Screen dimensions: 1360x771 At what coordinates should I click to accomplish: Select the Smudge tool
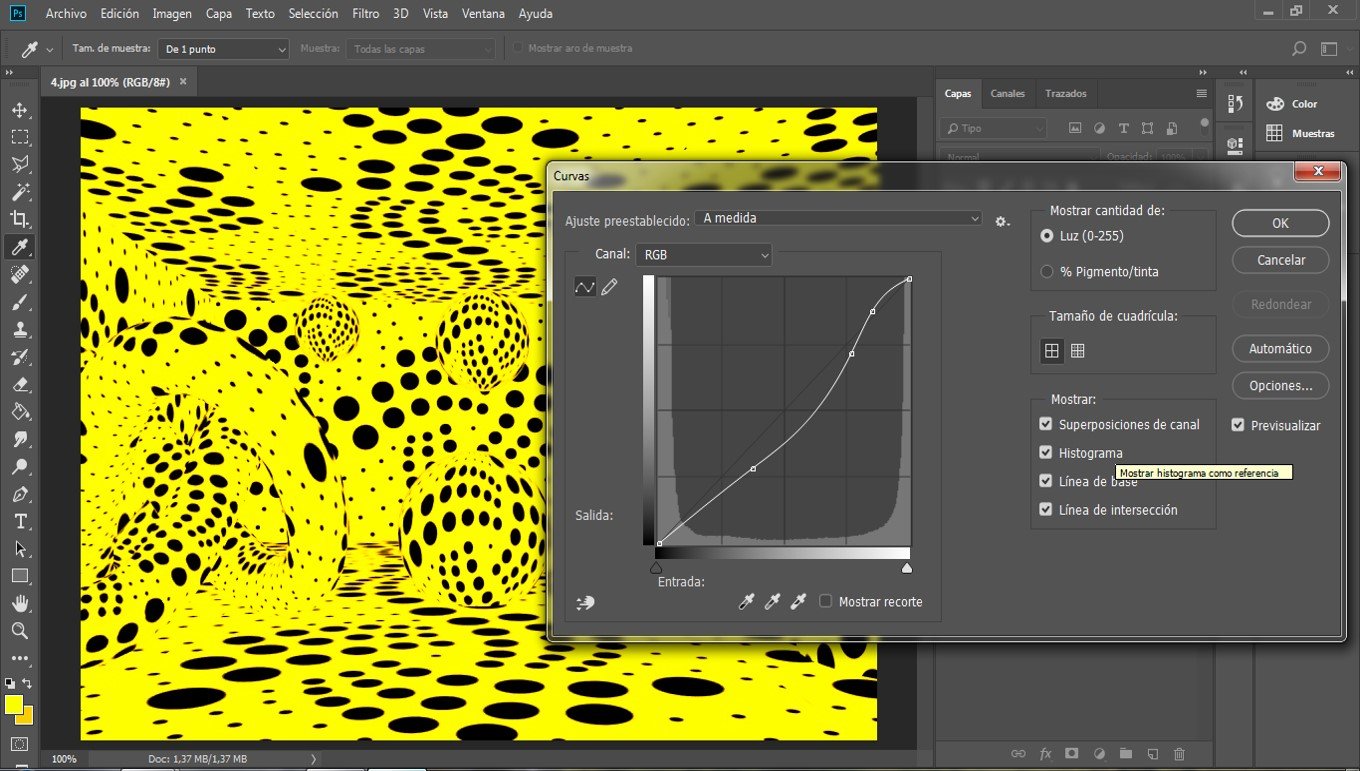pyautogui.click(x=19, y=439)
